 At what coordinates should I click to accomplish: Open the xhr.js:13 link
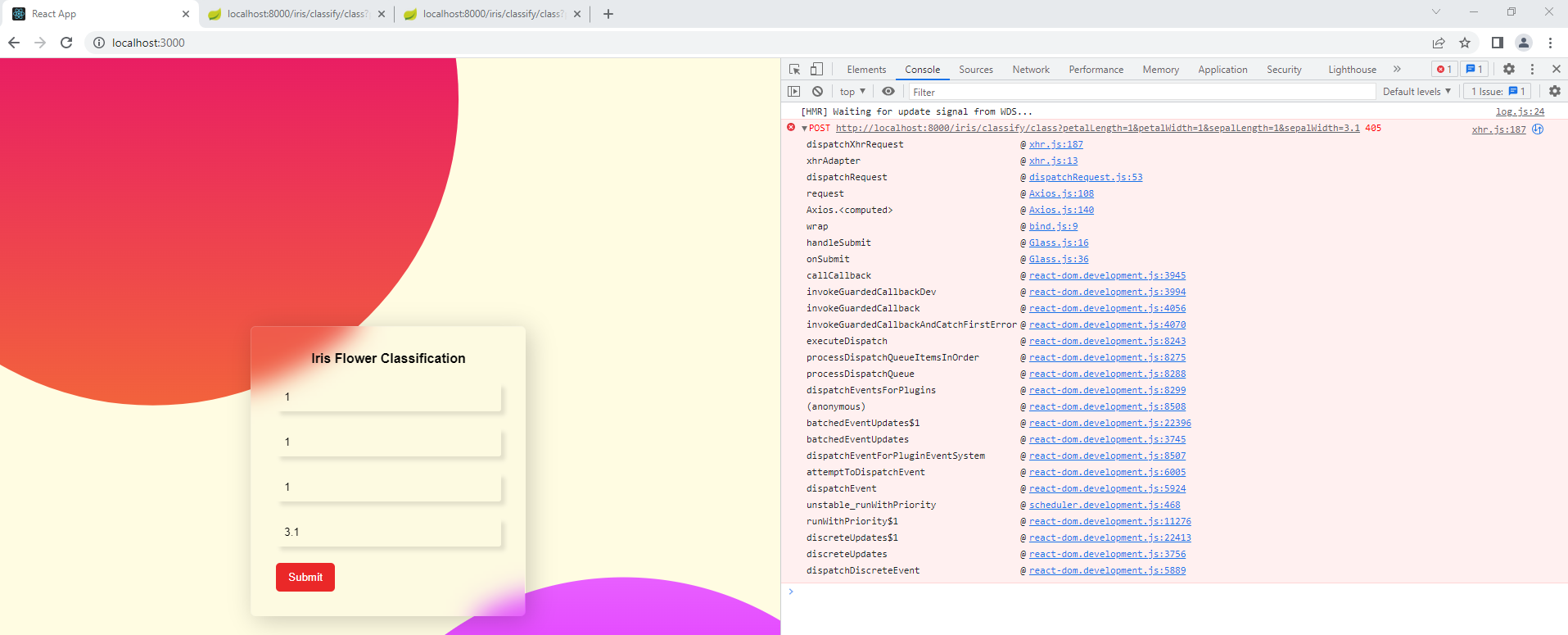(x=1053, y=161)
